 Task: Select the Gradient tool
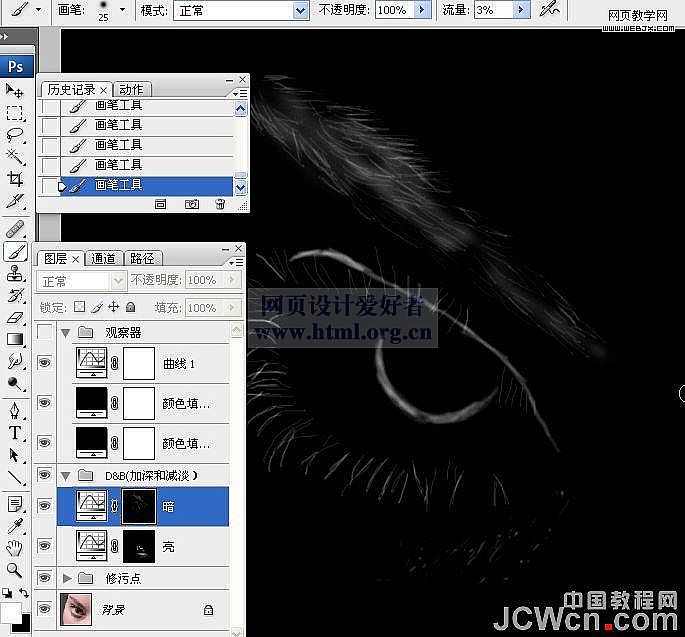(x=14, y=339)
